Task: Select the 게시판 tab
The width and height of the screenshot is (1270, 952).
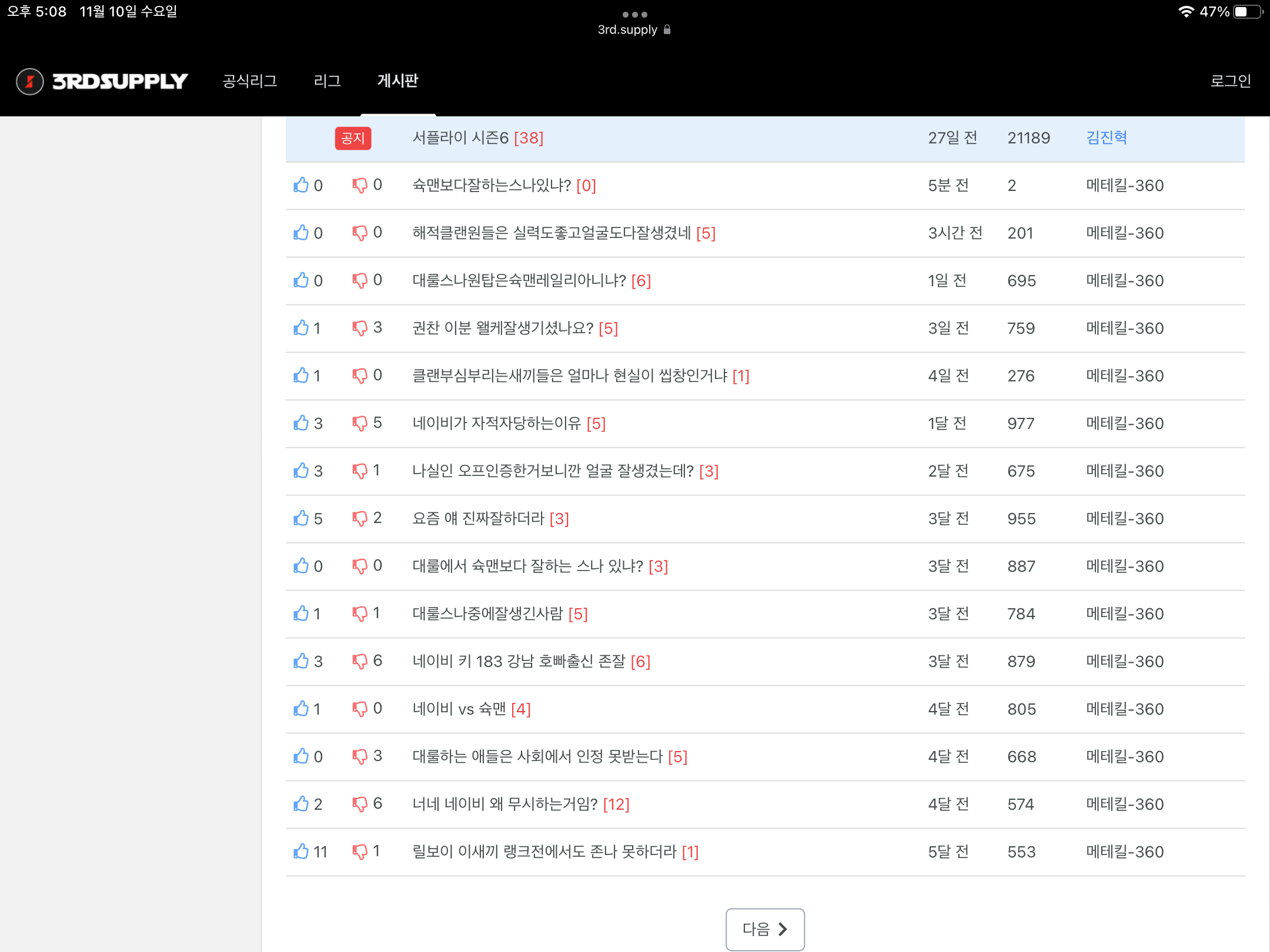Action: tap(397, 81)
